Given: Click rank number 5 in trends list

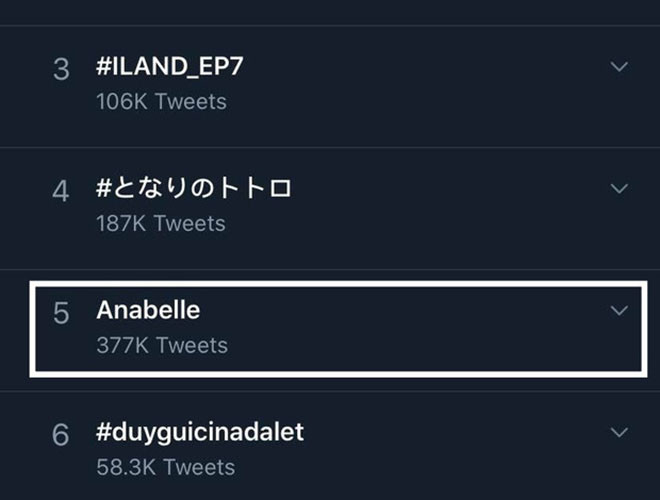Looking at the screenshot, I should point(61,314).
